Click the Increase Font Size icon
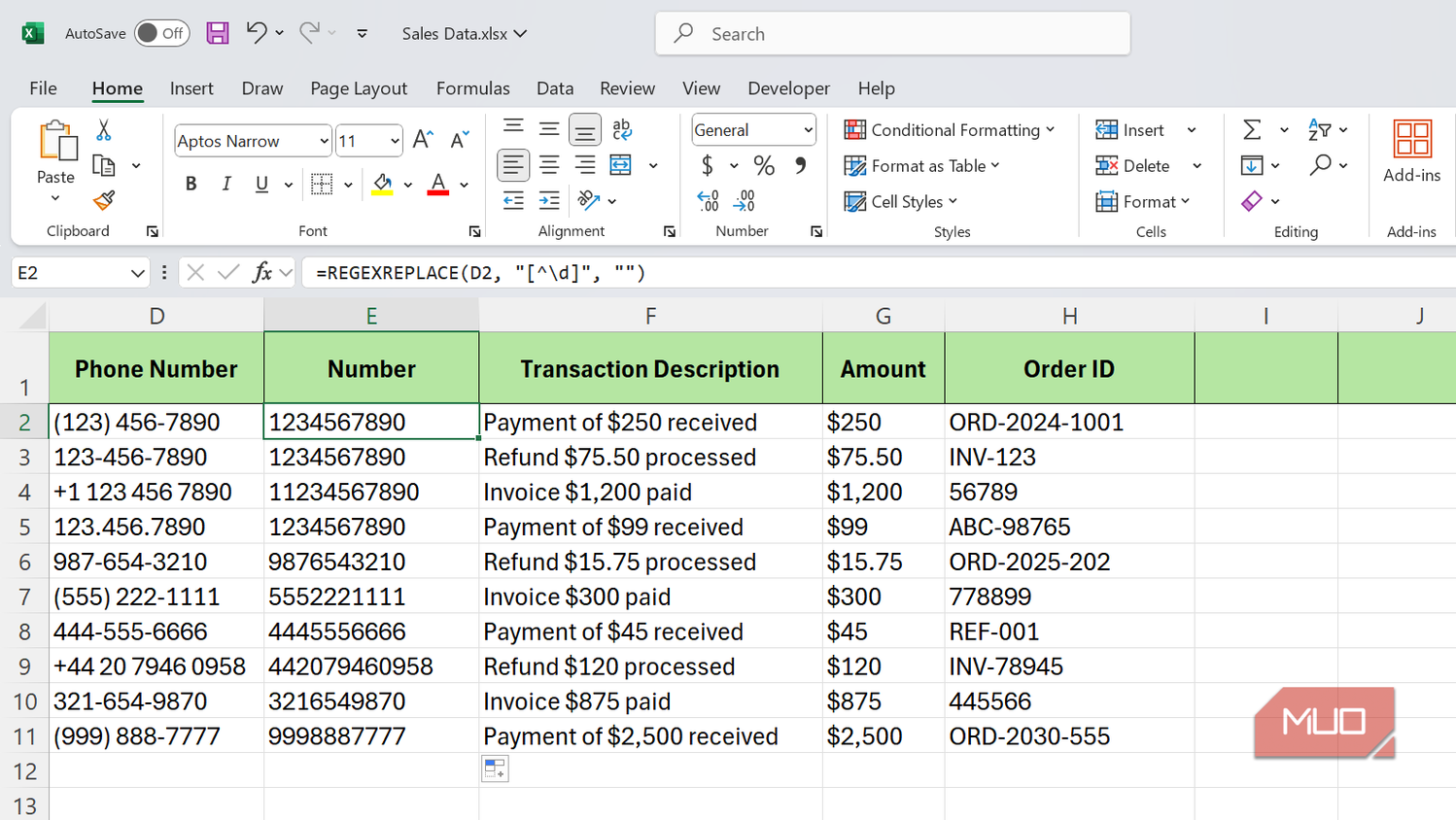 pos(423,140)
